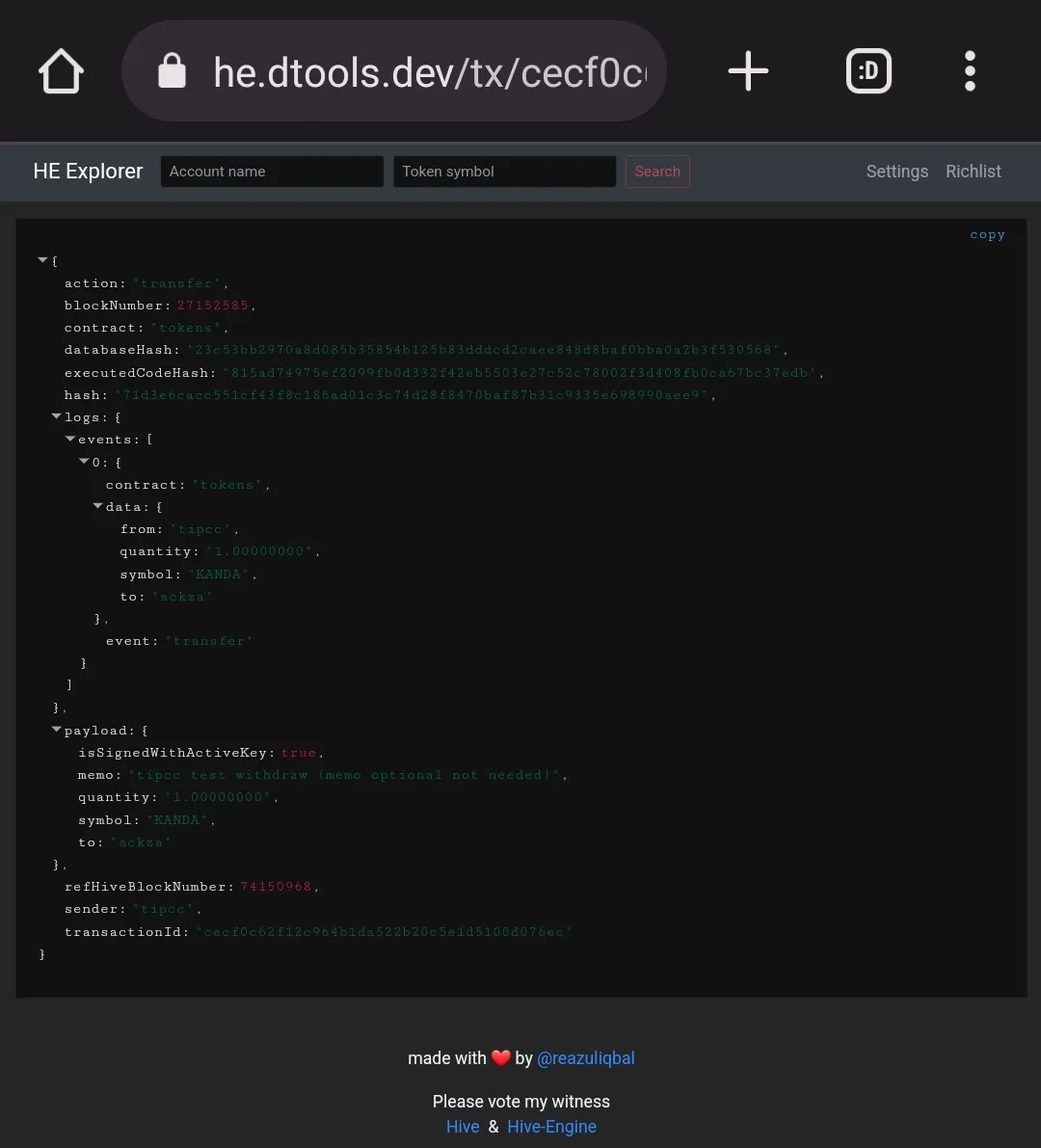Click the executedCodeHash value string
The height and width of the screenshot is (1148, 1041).
pos(520,373)
